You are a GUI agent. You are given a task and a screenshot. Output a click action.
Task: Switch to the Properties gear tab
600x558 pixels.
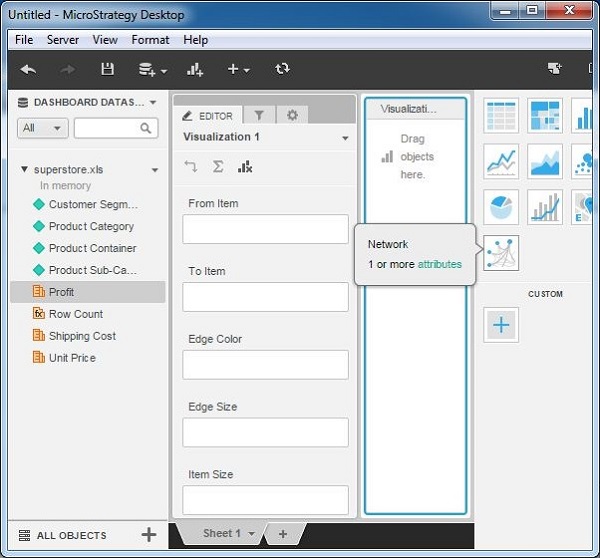pyautogui.click(x=292, y=115)
